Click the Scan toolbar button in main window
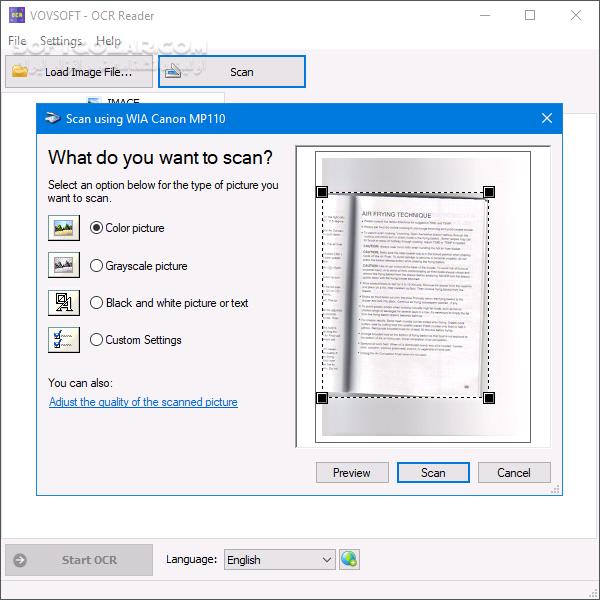 point(232,72)
